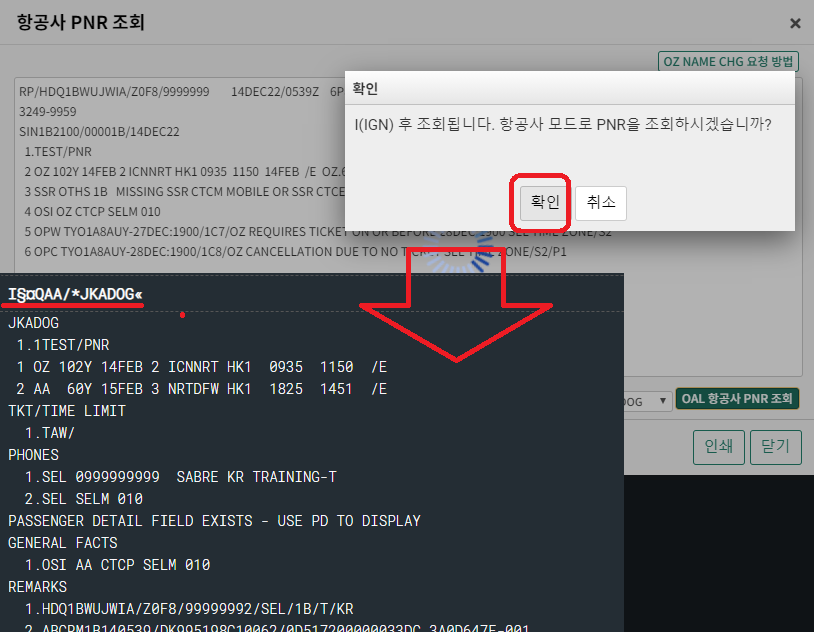This screenshot has height=632, width=814.
Task: Click the PASSENGER DETAIL FIELD EXISTS line
Action: click(x=214, y=521)
